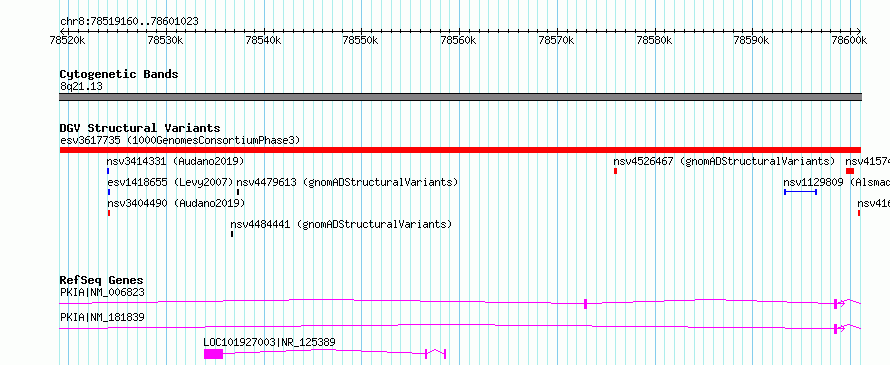Viewport: 890px width, 365px height.
Task: Click the RefSeq Genes track title
Action: tap(102, 280)
